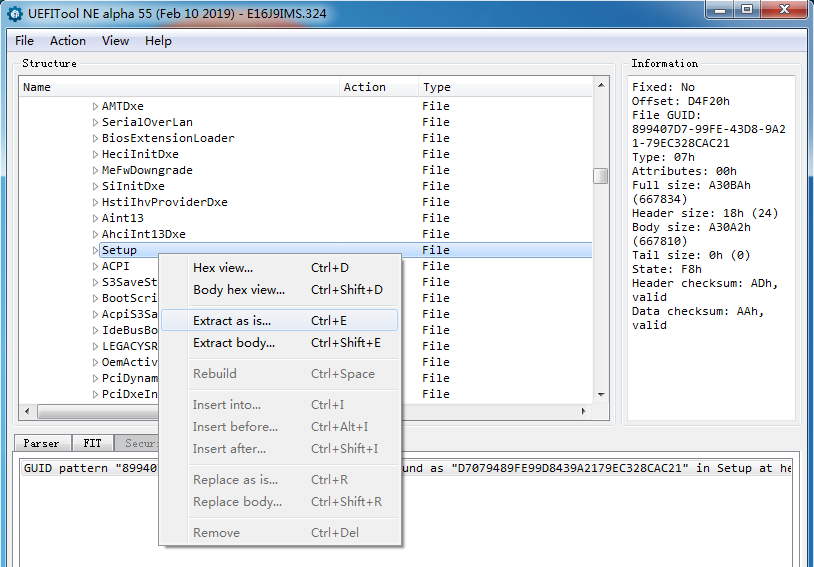Click the Offset: D4F20h line

(681, 101)
